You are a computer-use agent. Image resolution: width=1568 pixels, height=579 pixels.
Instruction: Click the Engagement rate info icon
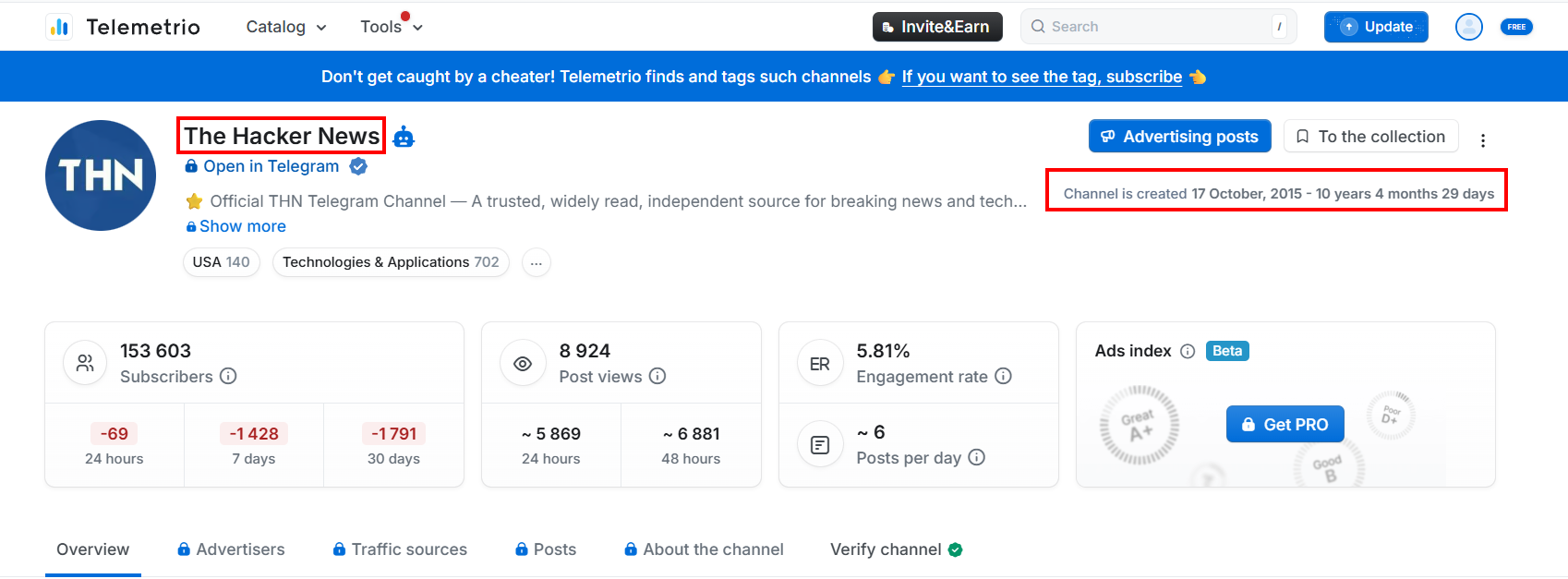(1003, 377)
